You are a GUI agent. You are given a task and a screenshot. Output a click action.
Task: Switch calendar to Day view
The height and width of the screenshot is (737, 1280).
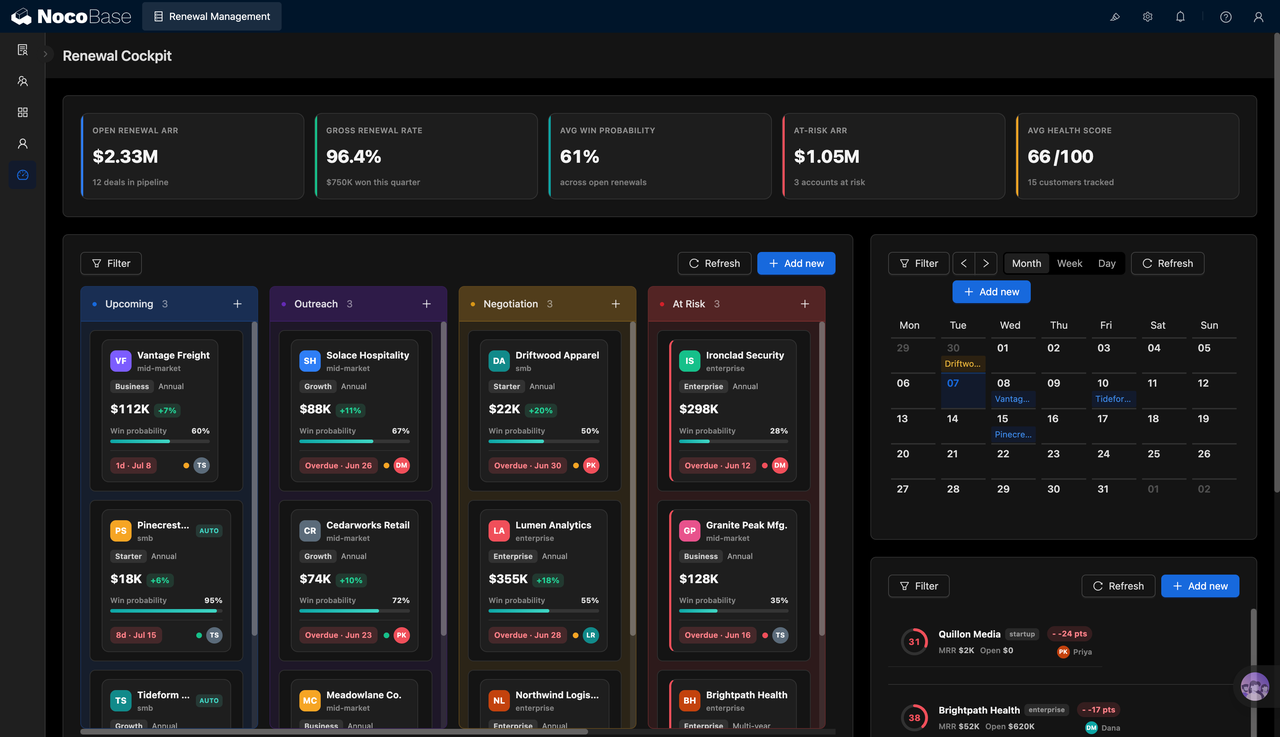(x=1107, y=263)
